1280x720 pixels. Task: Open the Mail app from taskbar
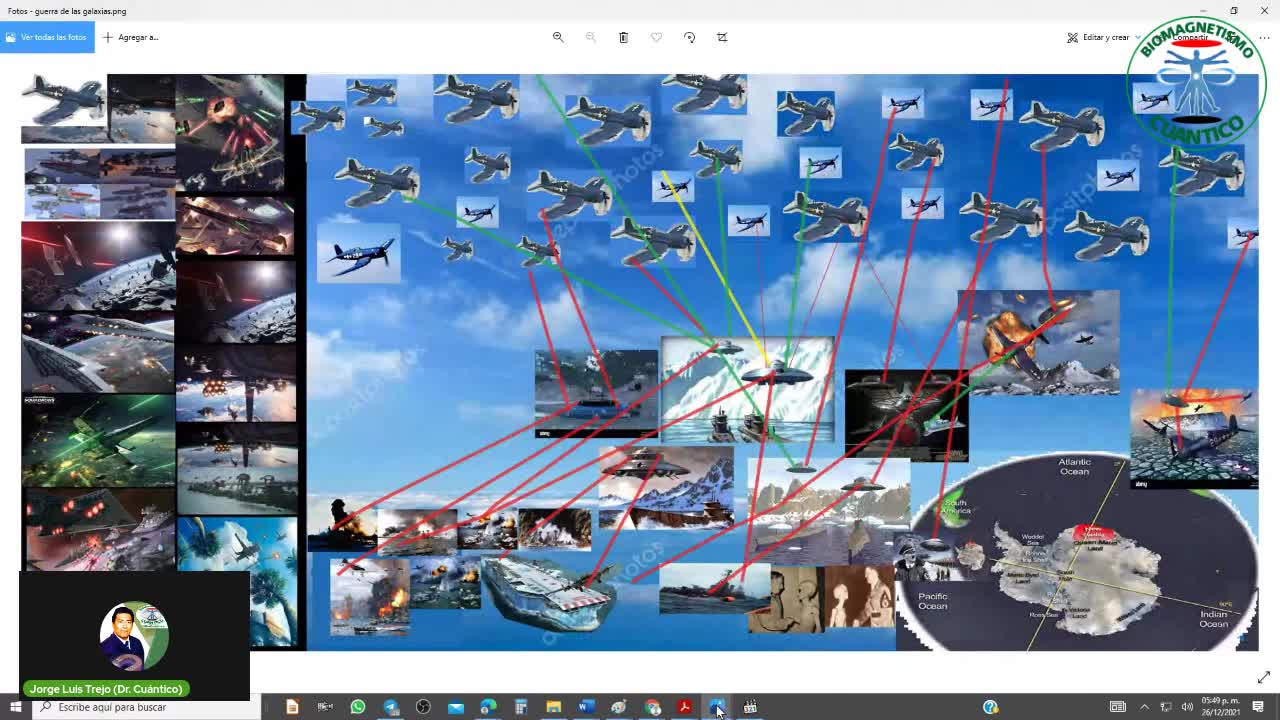456,707
